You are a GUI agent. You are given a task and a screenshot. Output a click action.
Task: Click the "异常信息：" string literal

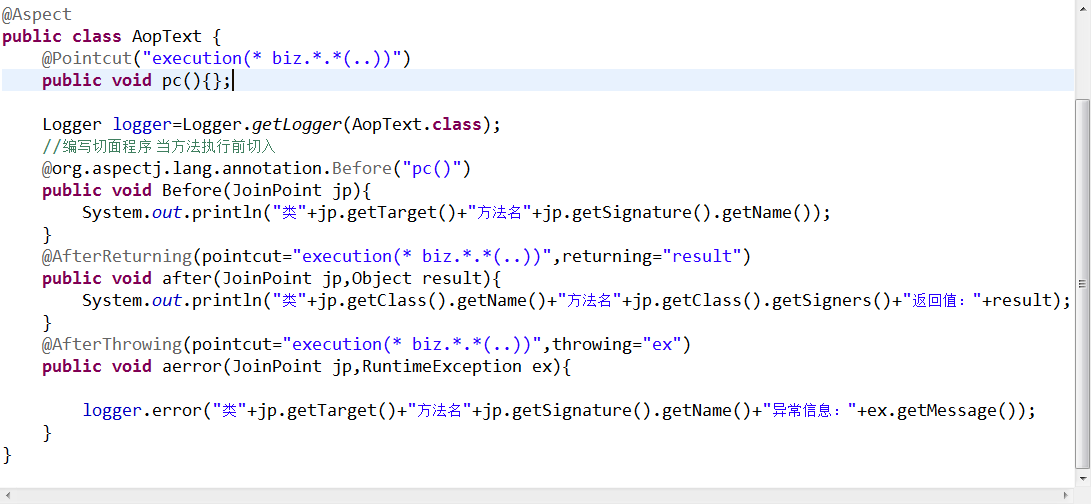point(811,411)
